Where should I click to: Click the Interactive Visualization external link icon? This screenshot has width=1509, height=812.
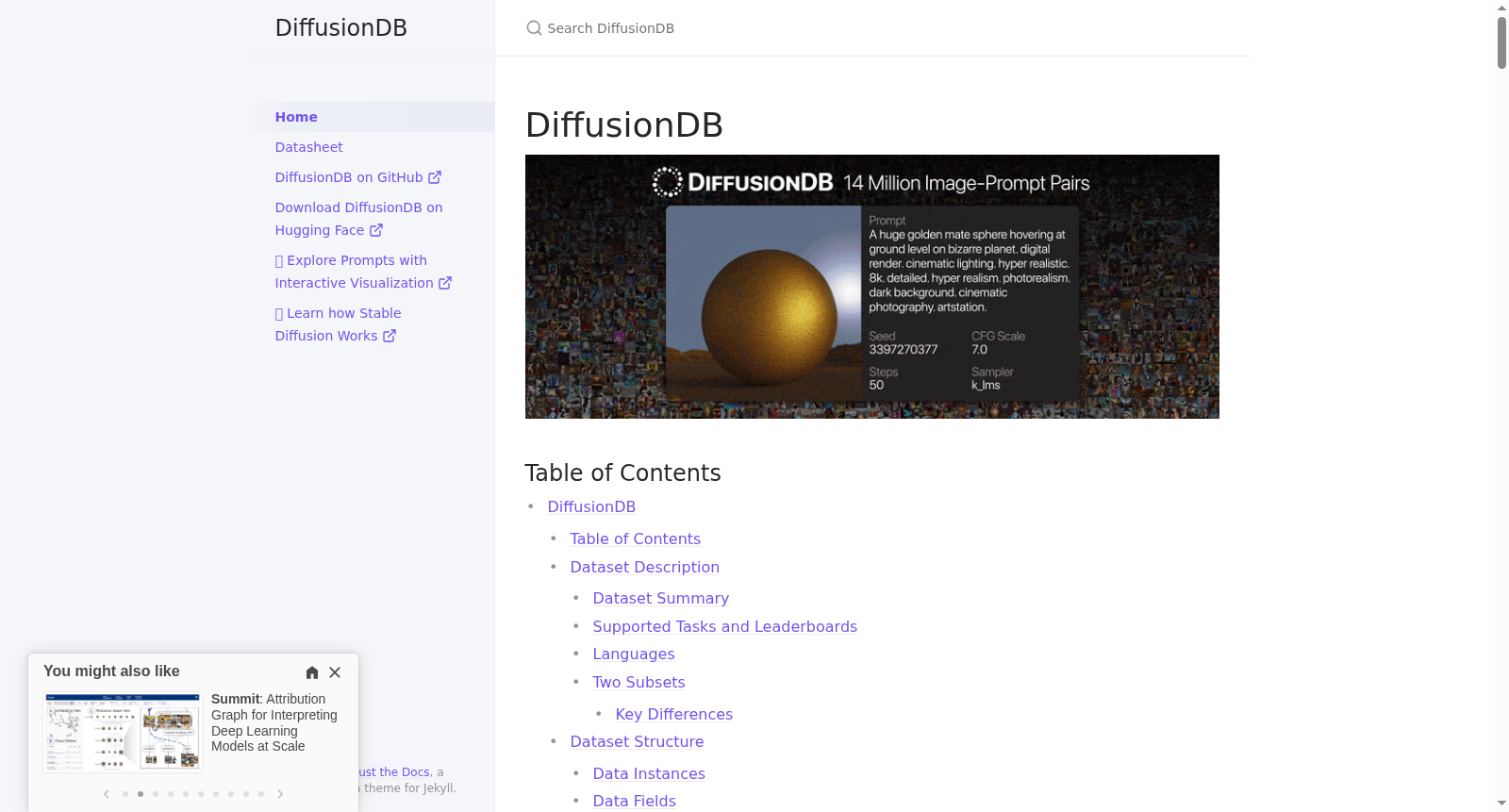tap(445, 283)
